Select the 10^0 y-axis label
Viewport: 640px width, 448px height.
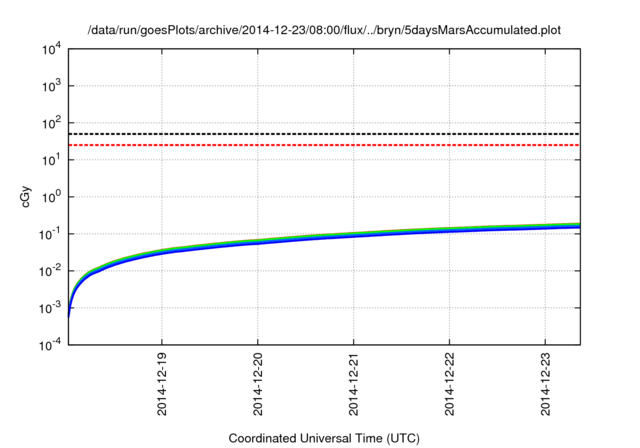(x=52, y=197)
